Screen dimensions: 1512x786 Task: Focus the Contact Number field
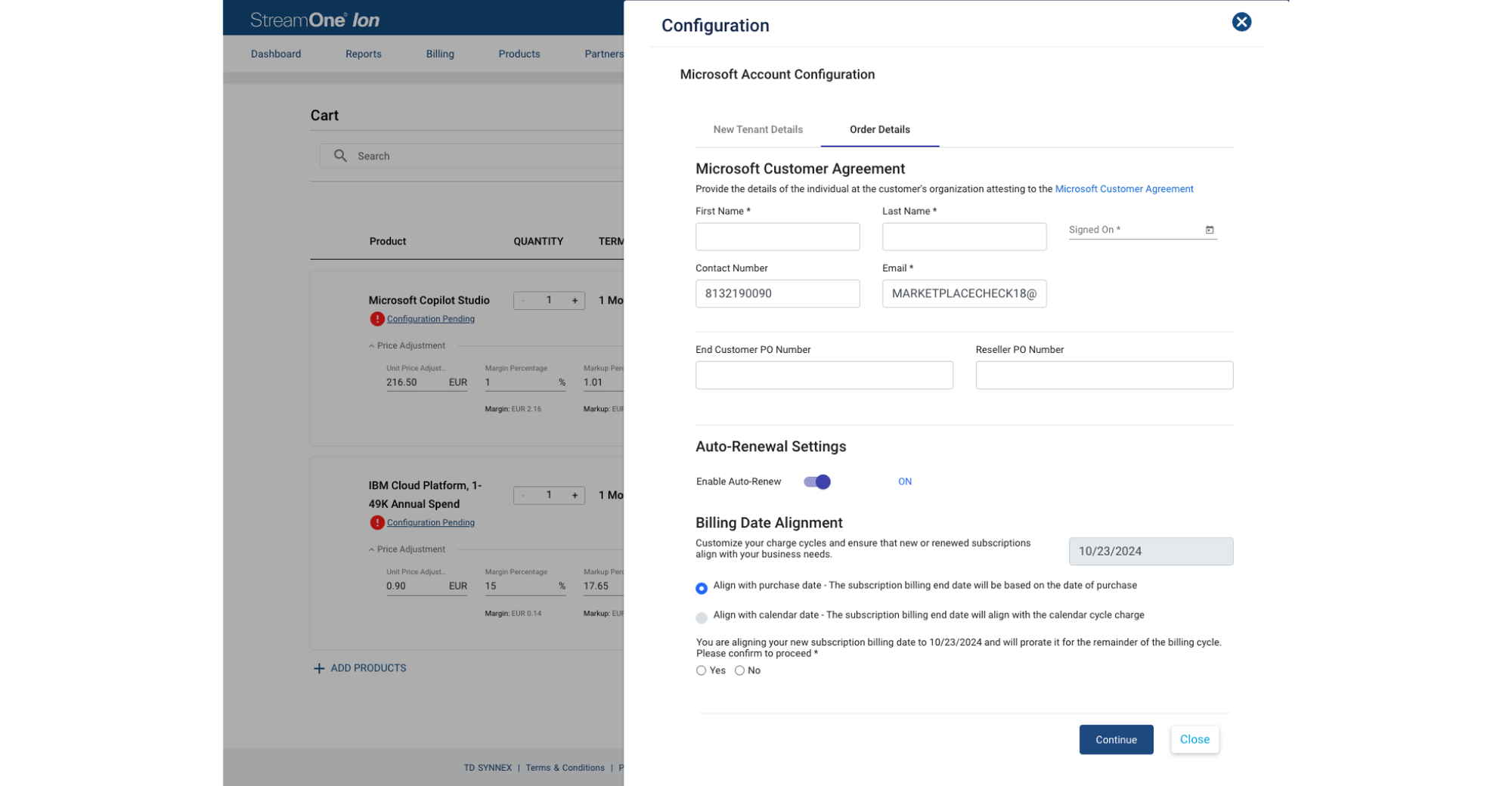[x=777, y=293]
